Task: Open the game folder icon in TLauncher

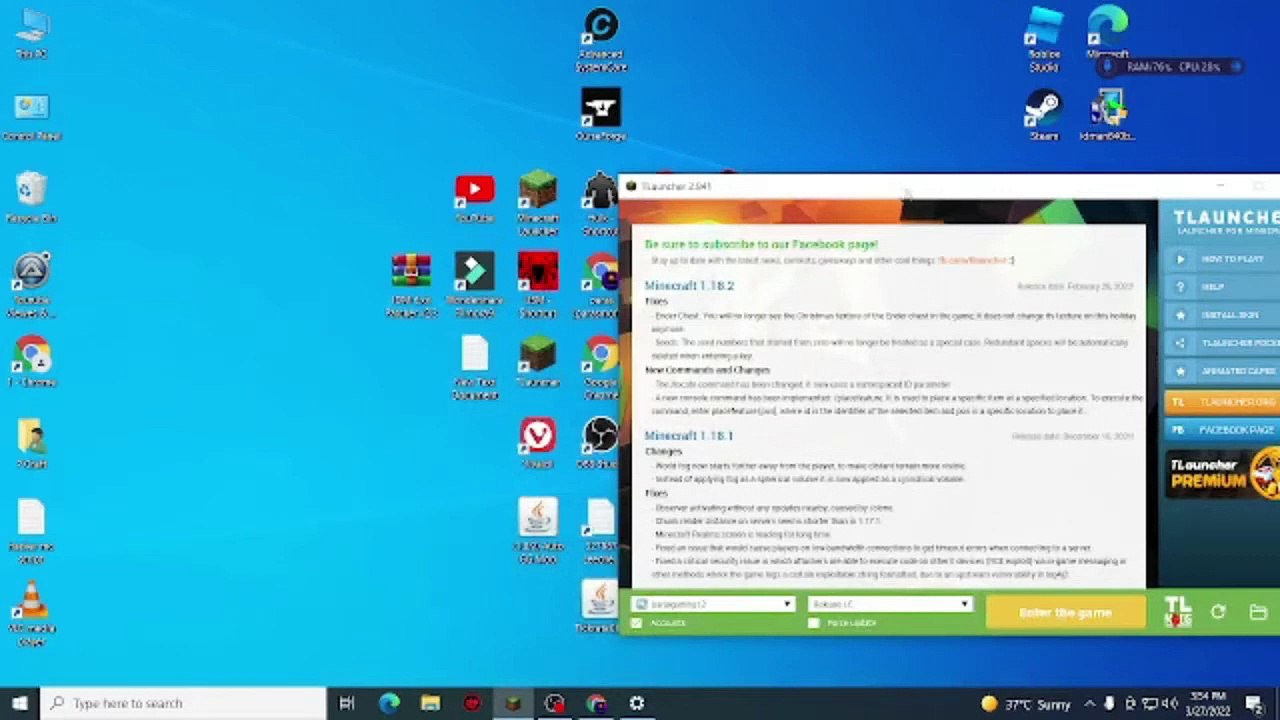Action: (1258, 612)
